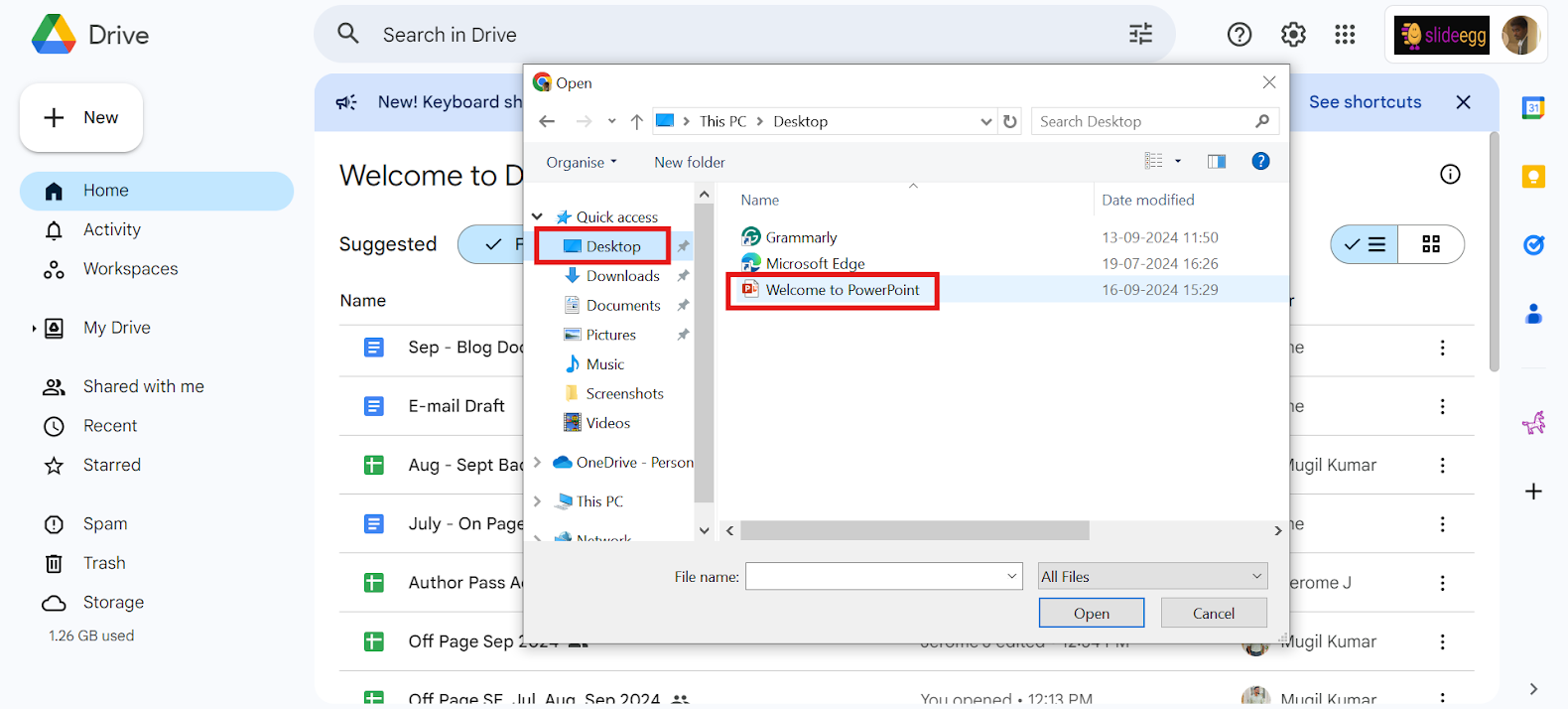Collapse the Quick access tree node

point(538,216)
